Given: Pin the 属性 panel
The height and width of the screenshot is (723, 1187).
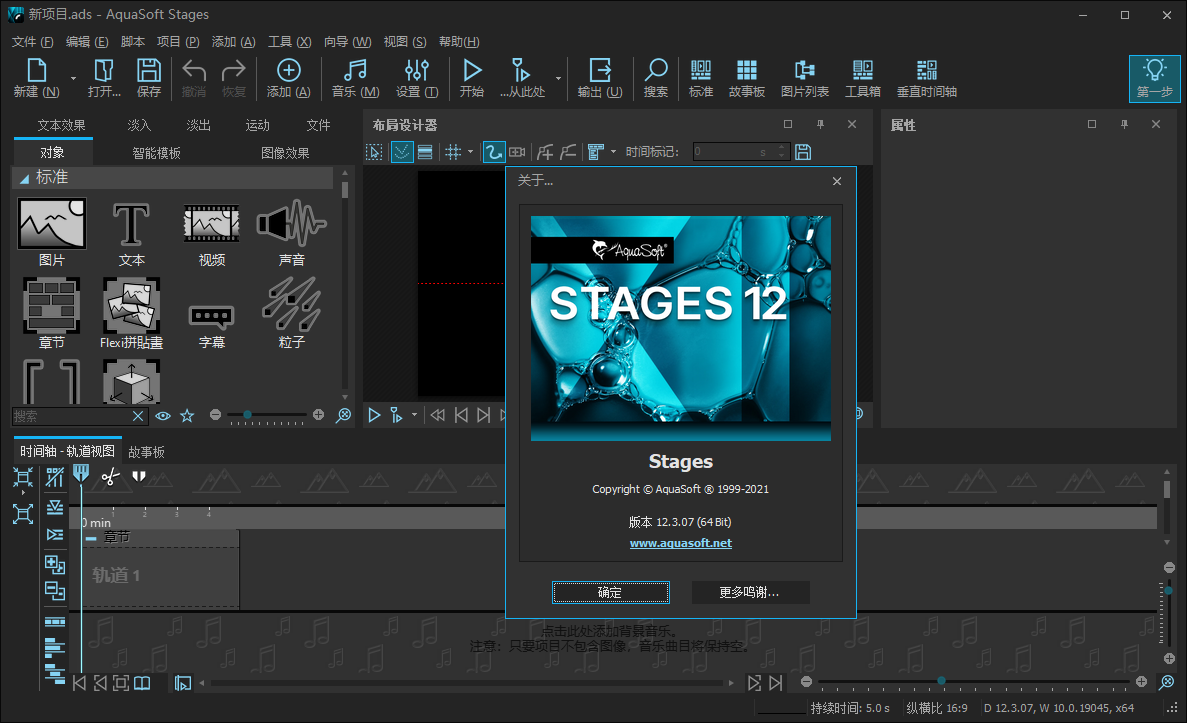Looking at the screenshot, I should click(1124, 124).
